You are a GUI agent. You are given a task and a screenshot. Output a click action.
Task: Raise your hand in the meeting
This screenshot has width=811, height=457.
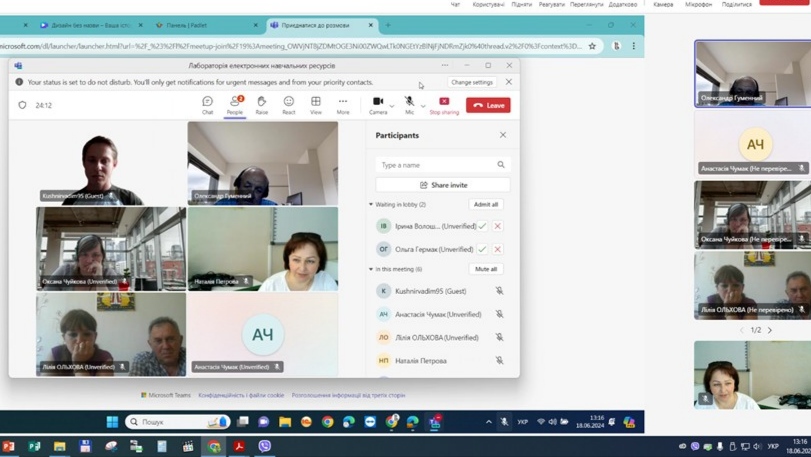261,104
